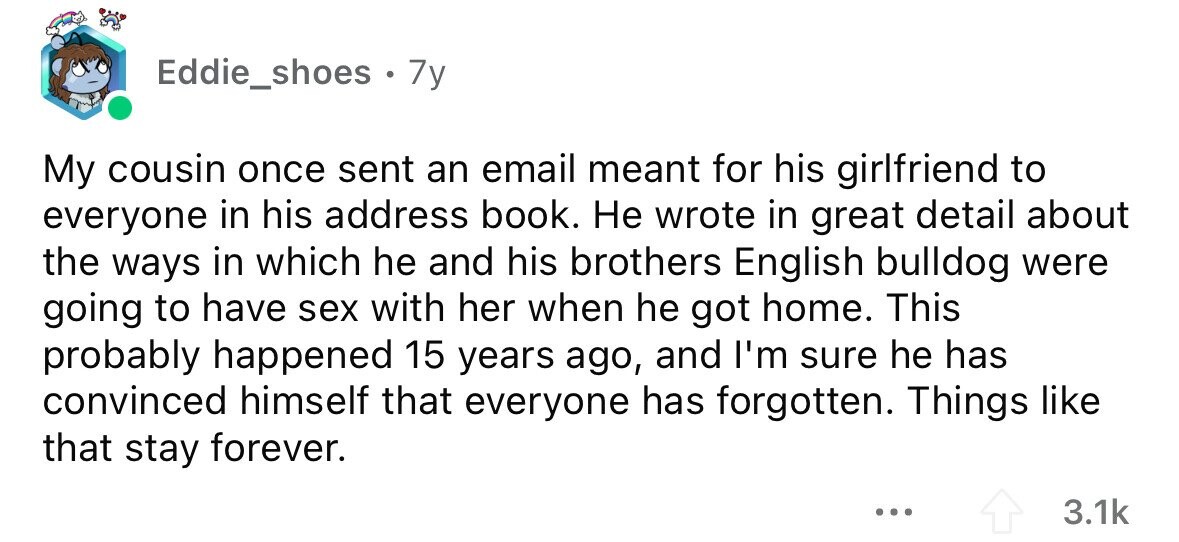This screenshot has width=1179, height=542.
Task: Click the 3.1k vote count
Action: (1096, 513)
